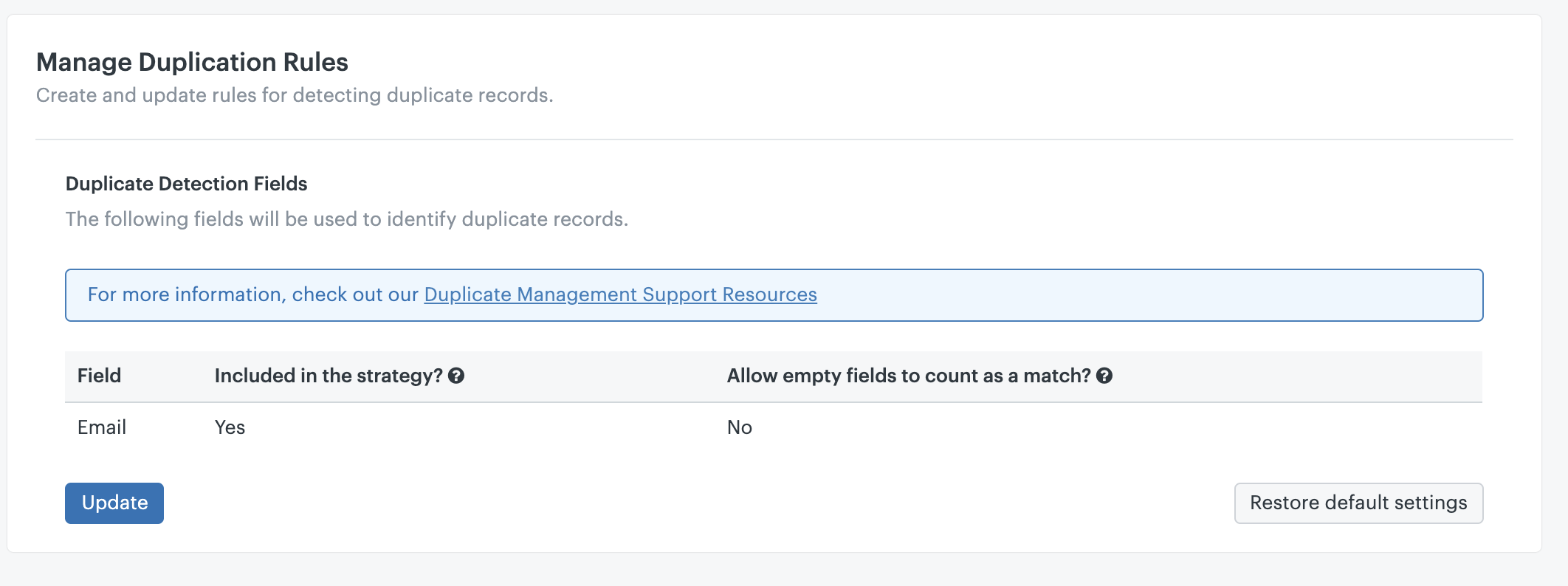Click the help icon beside Allow empty fields
The width and height of the screenshot is (1568, 586).
[1104, 376]
